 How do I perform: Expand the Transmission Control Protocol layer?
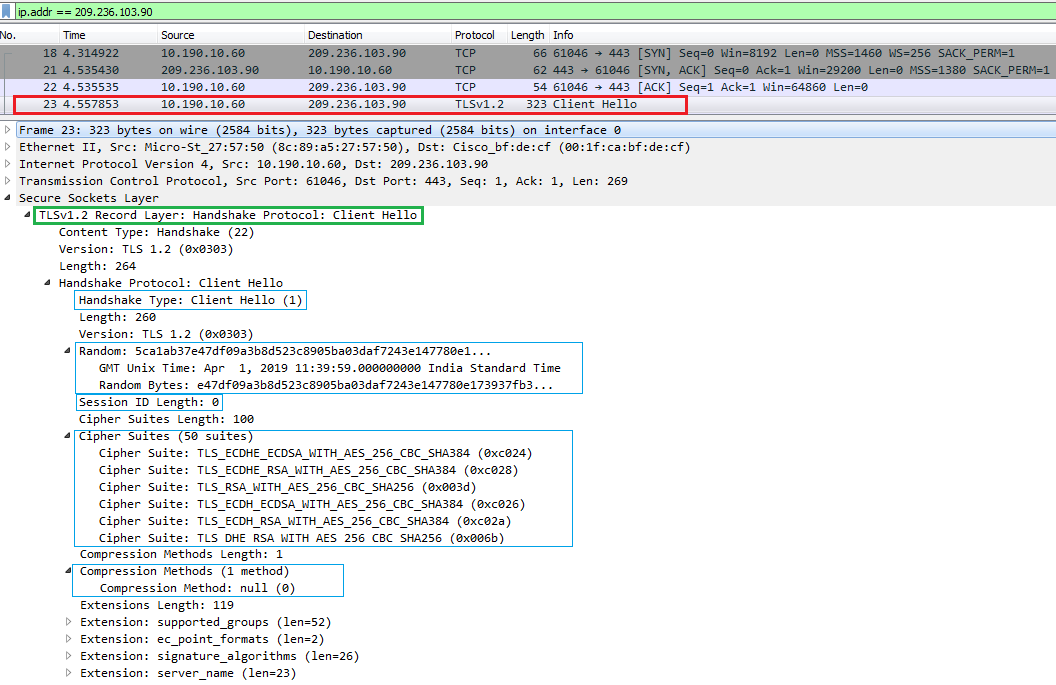pyautogui.click(x=8, y=180)
